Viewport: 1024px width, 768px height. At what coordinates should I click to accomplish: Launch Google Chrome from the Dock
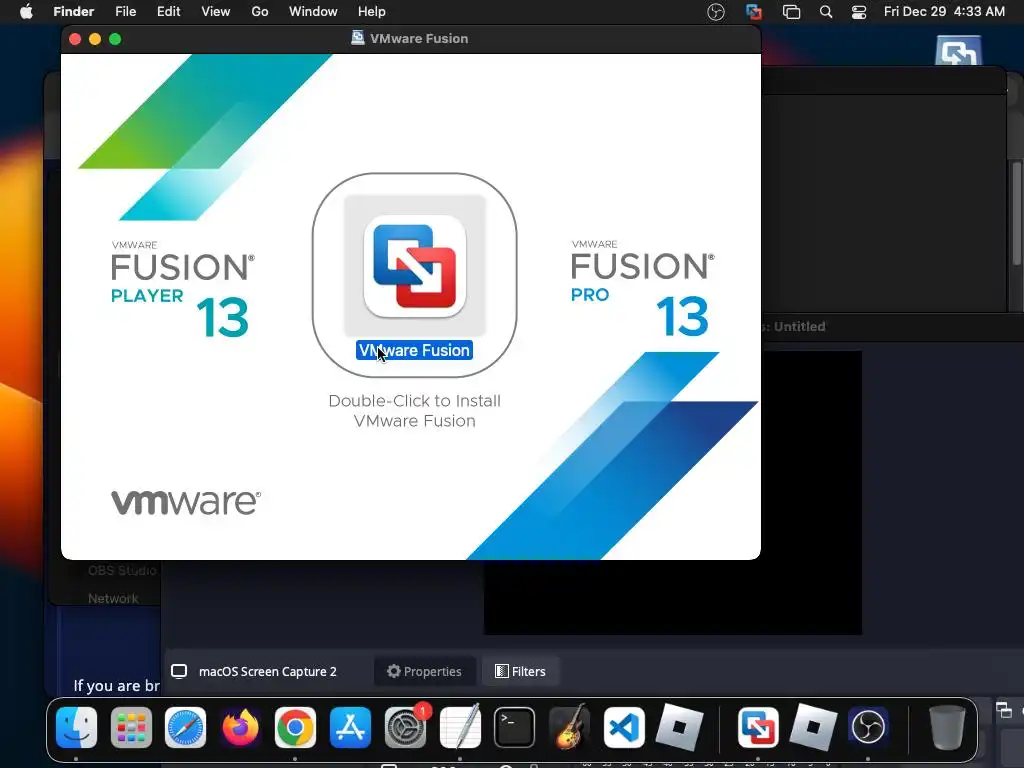click(295, 727)
